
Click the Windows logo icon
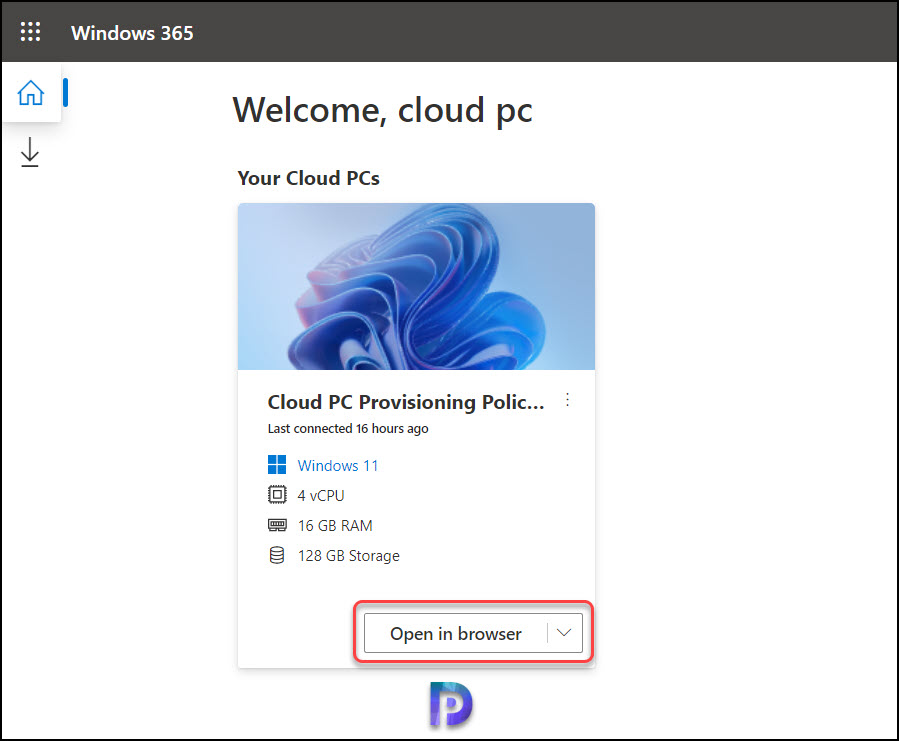coord(277,465)
